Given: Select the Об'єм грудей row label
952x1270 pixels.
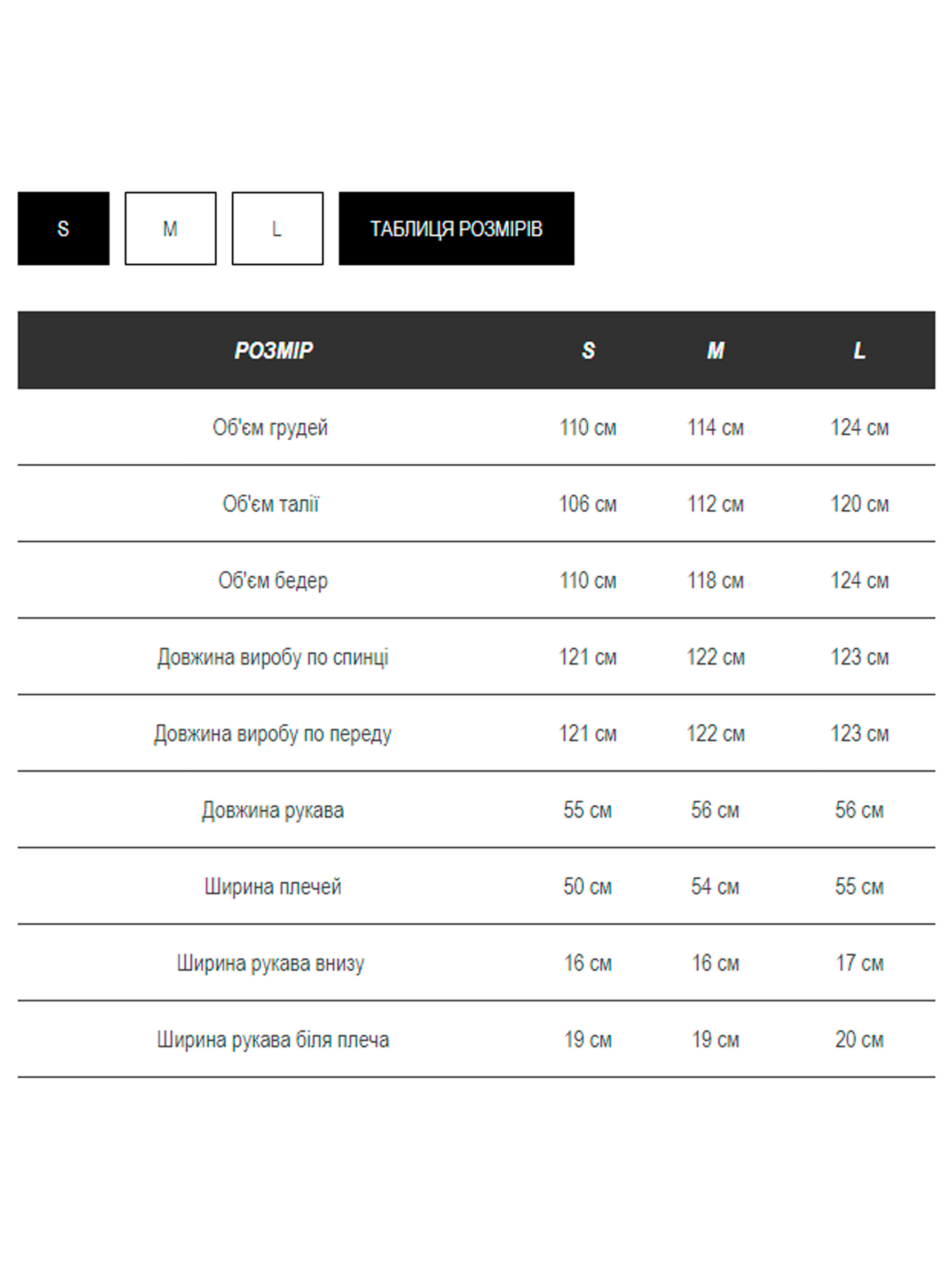Looking at the screenshot, I should [x=270, y=428].
